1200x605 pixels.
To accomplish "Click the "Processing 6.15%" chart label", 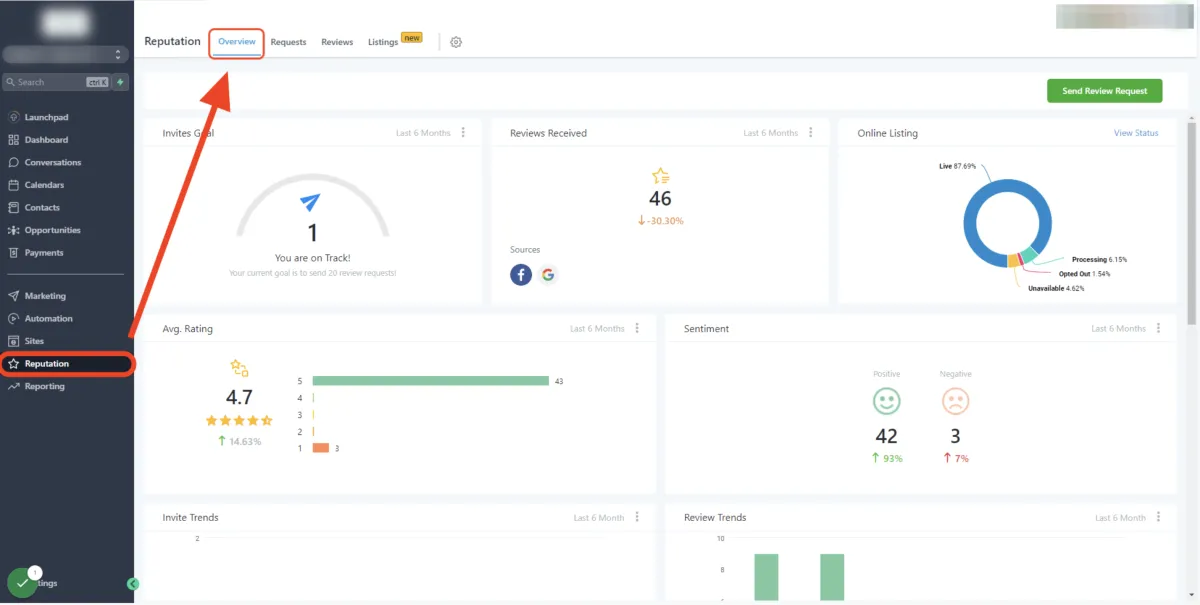I will 1099,260.
